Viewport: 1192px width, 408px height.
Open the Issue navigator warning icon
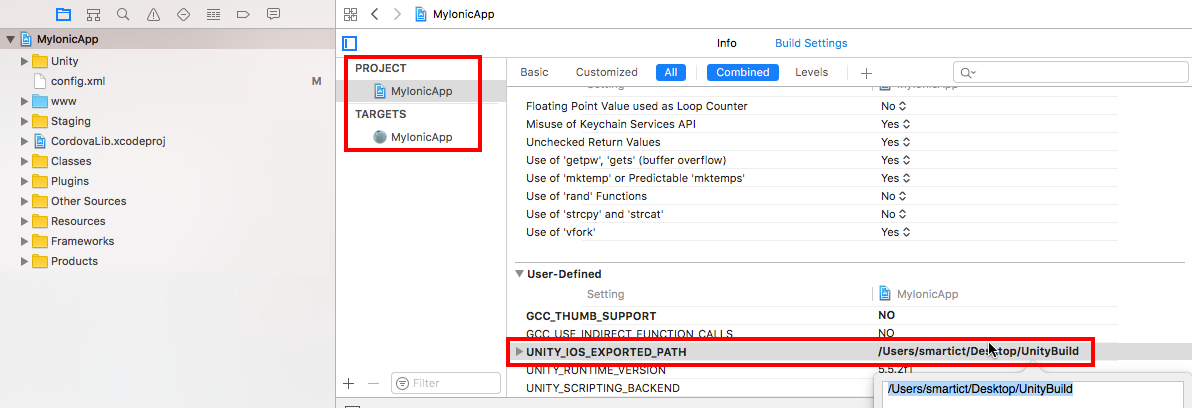154,14
